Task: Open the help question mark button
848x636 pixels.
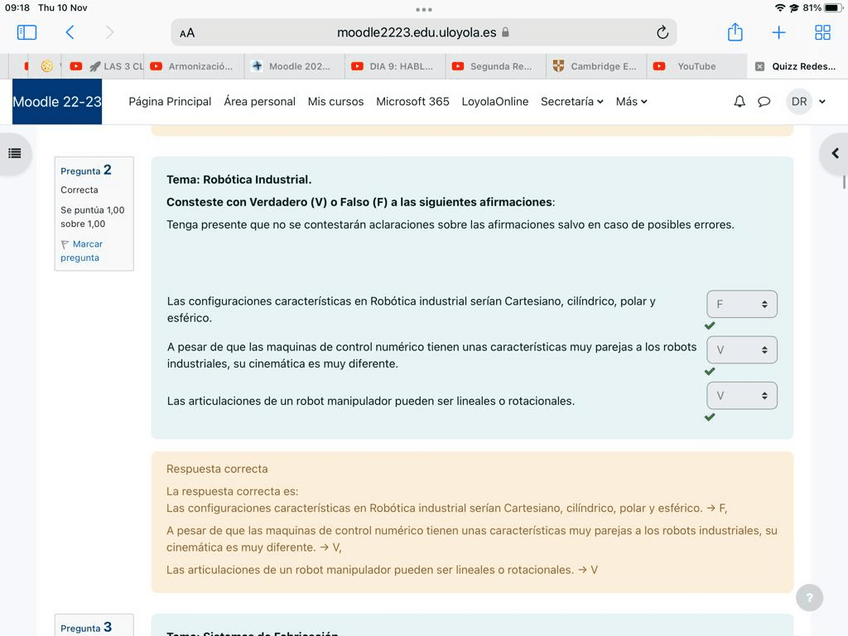Action: pyautogui.click(x=809, y=597)
